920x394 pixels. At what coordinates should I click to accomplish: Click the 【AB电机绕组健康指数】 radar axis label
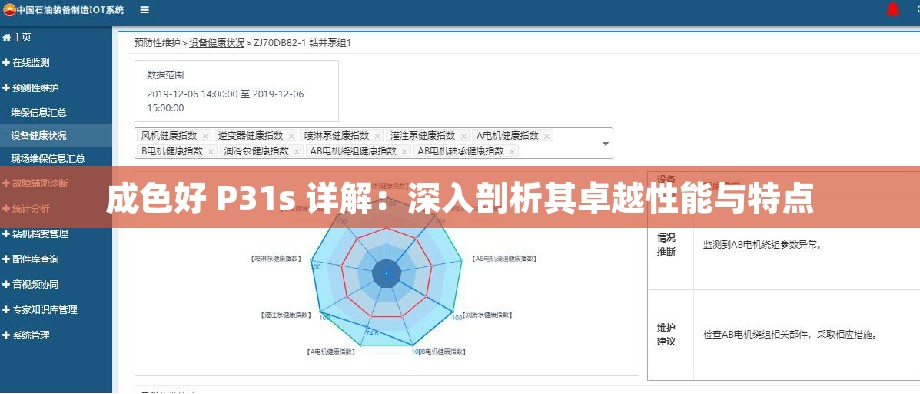(x=504, y=258)
